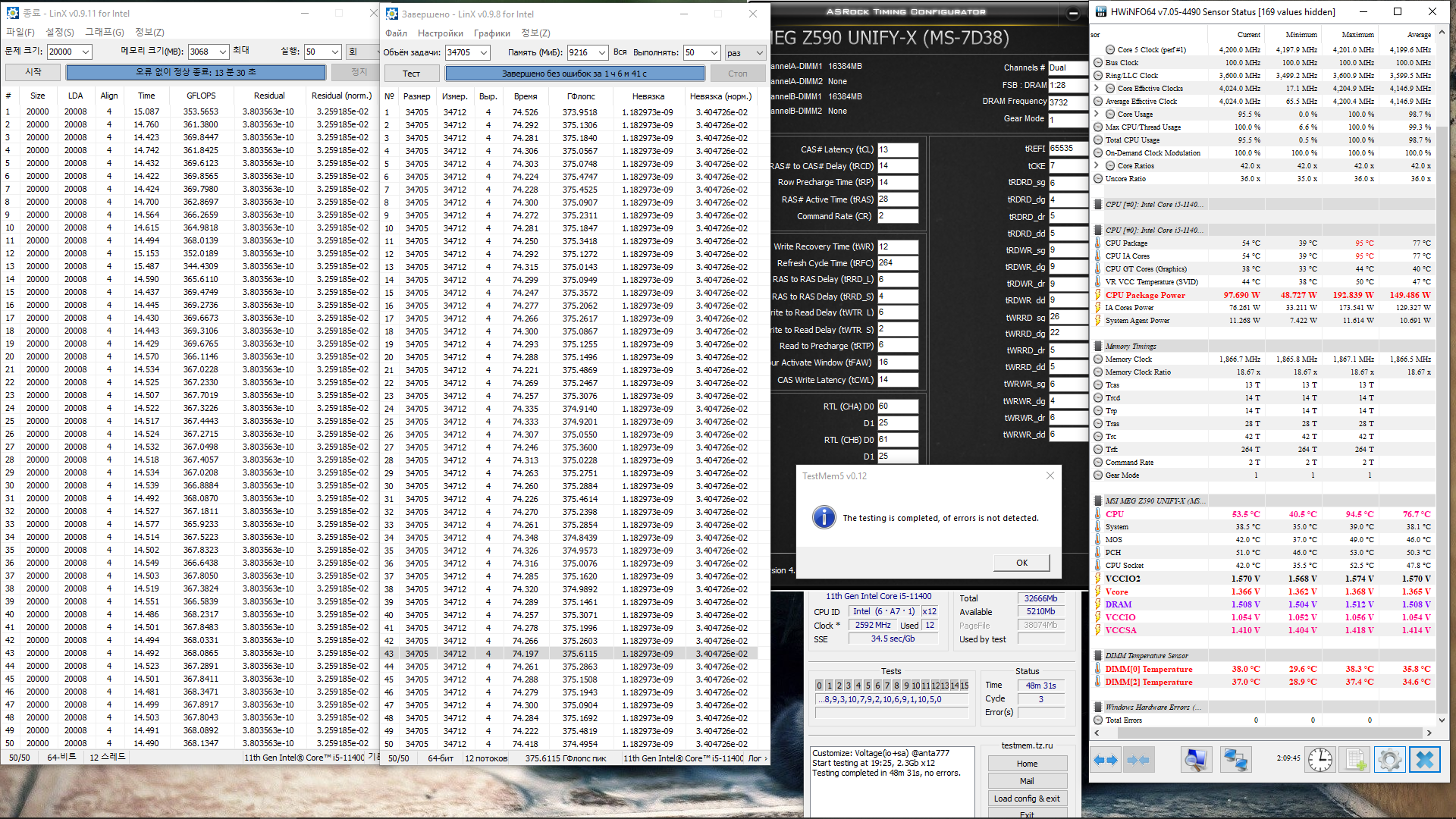Open the HWiNFO system summary magnifier icon
Screen dimensions: 1456x819
point(1196,760)
